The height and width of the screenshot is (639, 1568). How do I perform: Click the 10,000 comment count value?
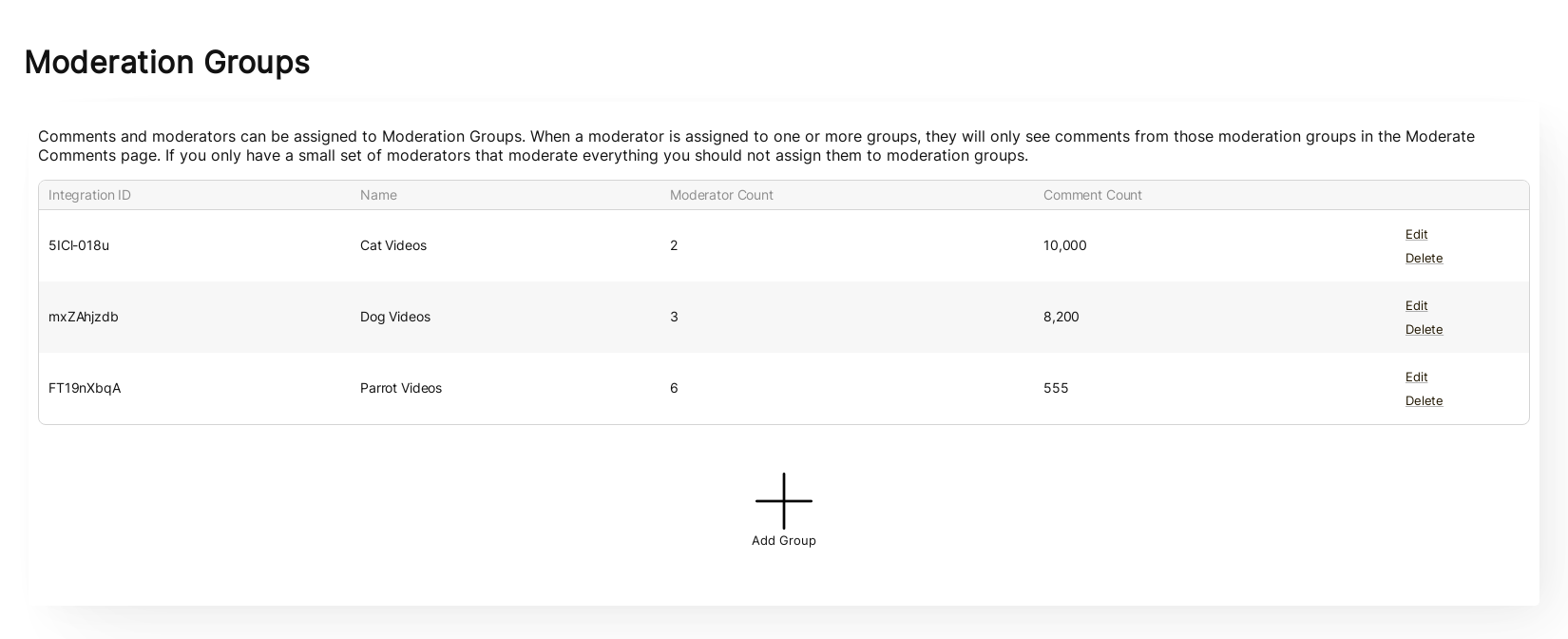[x=1064, y=245]
